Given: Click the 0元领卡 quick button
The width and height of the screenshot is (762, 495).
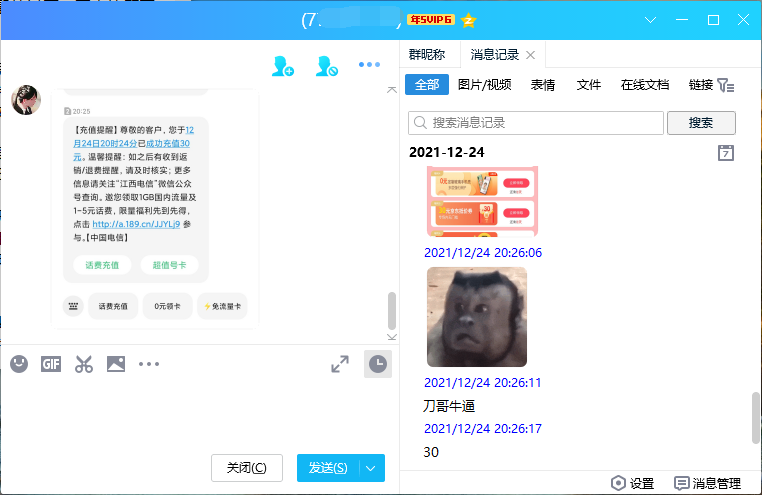Looking at the screenshot, I should [x=167, y=307].
